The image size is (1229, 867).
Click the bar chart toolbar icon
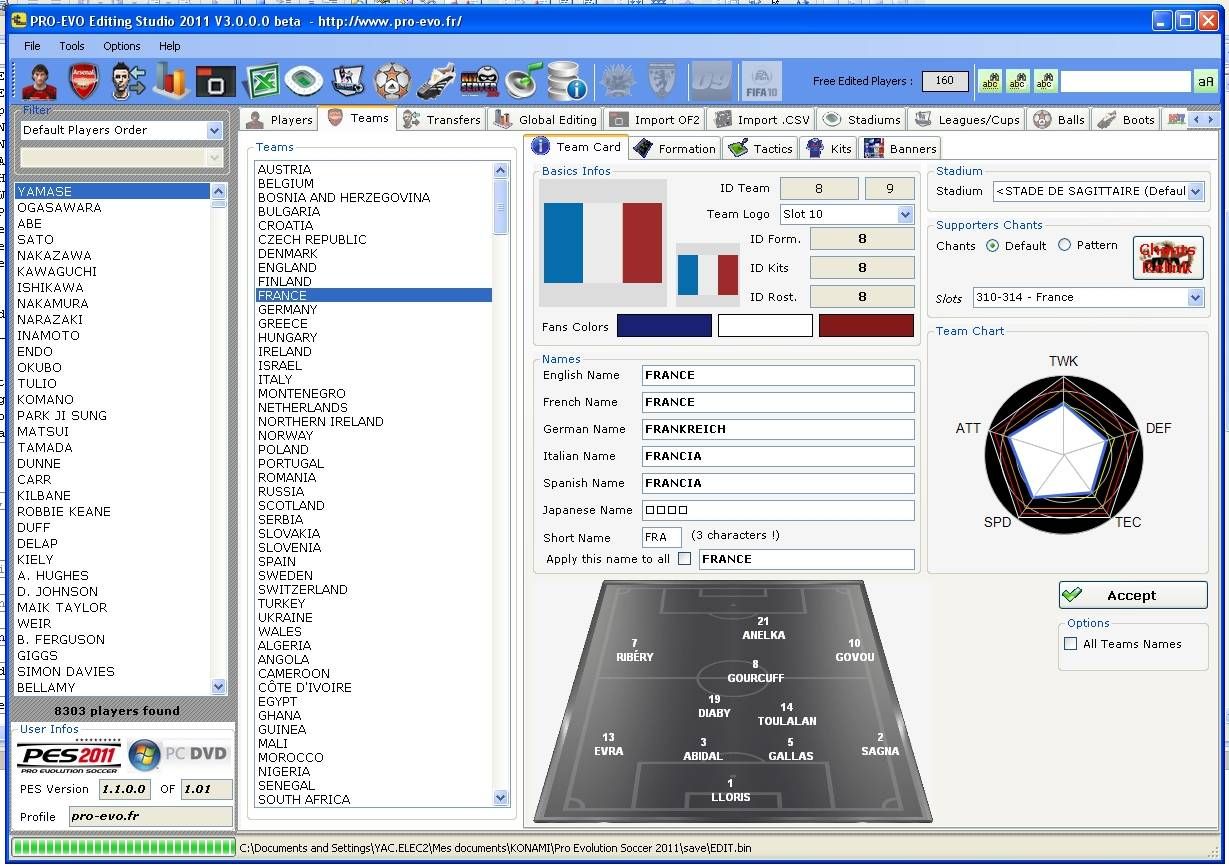point(171,81)
